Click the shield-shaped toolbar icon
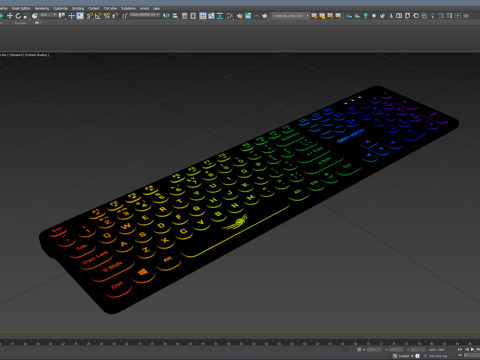 [407, 16]
